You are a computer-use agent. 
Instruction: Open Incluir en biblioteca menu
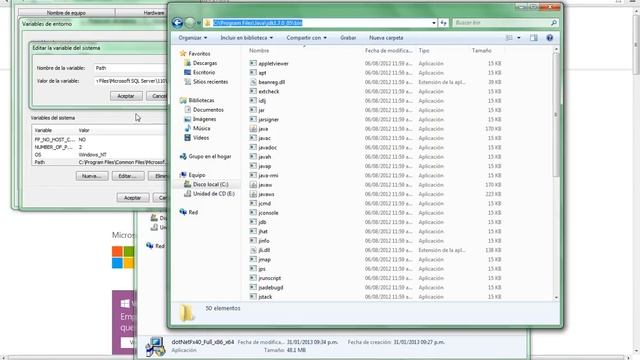(247, 38)
